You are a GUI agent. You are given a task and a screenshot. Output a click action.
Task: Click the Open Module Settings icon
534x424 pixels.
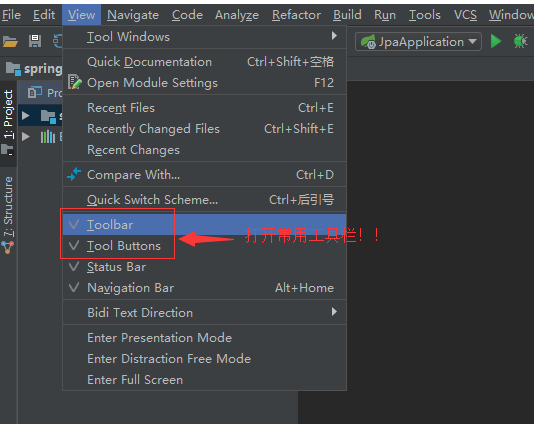click(x=75, y=82)
